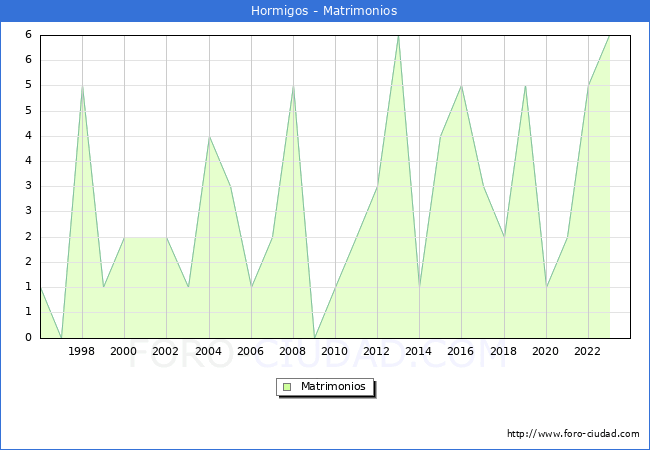Click x-axis label 2014
The height and width of the screenshot is (450, 650).
pyautogui.click(x=419, y=351)
